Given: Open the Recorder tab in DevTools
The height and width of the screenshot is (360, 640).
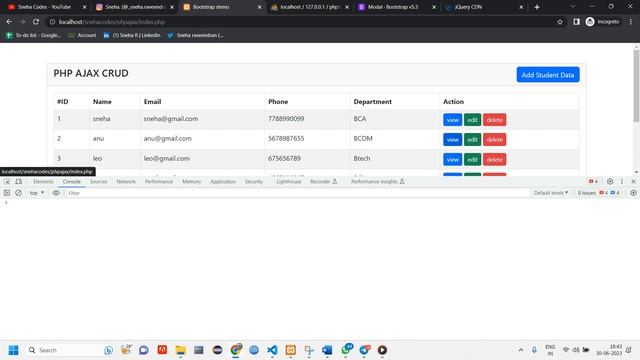Looking at the screenshot, I should tap(323, 182).
